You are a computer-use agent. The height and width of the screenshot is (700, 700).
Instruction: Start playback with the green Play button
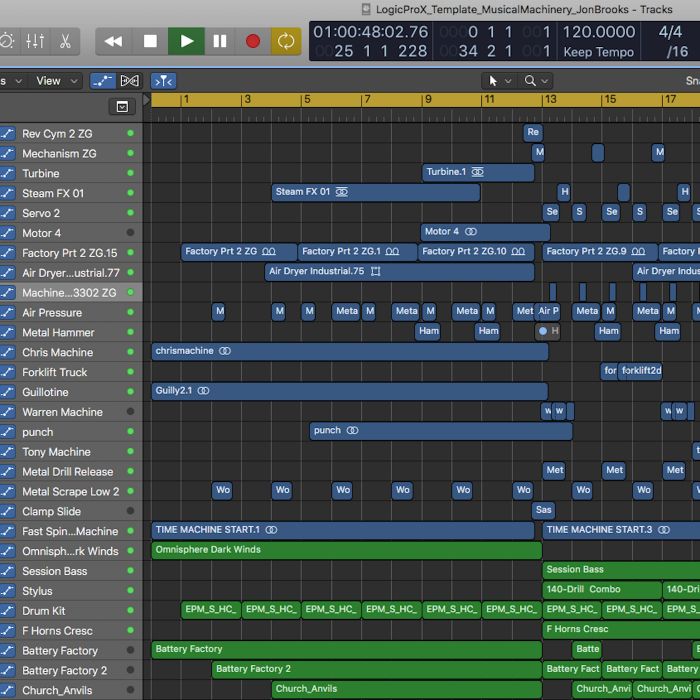(187, 42)
